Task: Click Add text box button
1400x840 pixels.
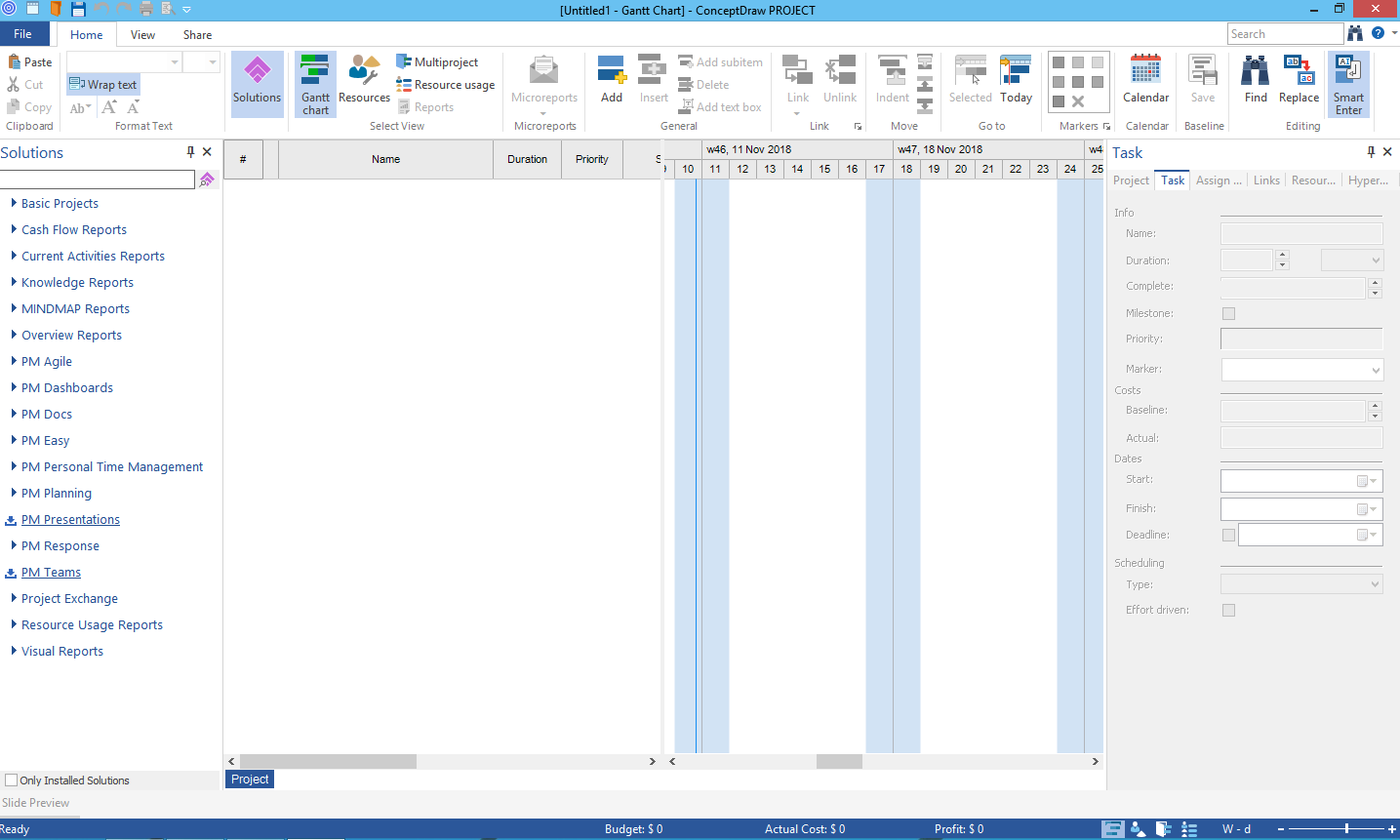Action: (721, 107)
